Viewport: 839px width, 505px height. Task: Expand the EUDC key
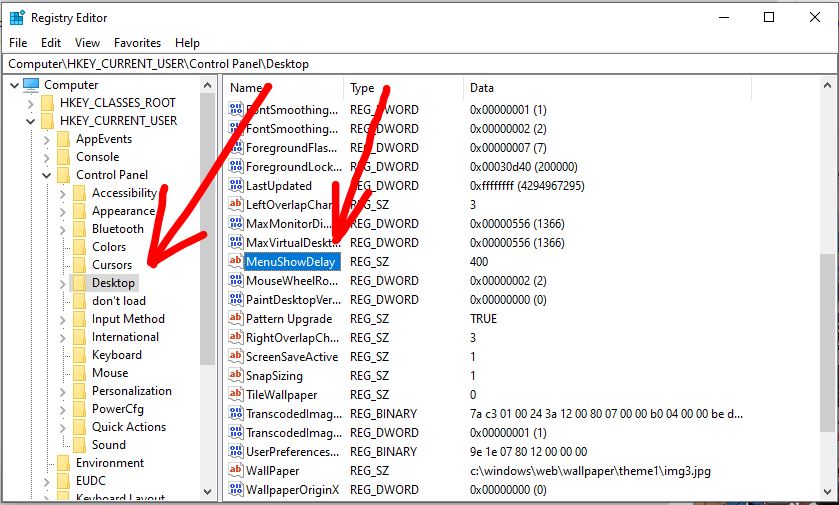pyautogui.click(x=47, y=481)
